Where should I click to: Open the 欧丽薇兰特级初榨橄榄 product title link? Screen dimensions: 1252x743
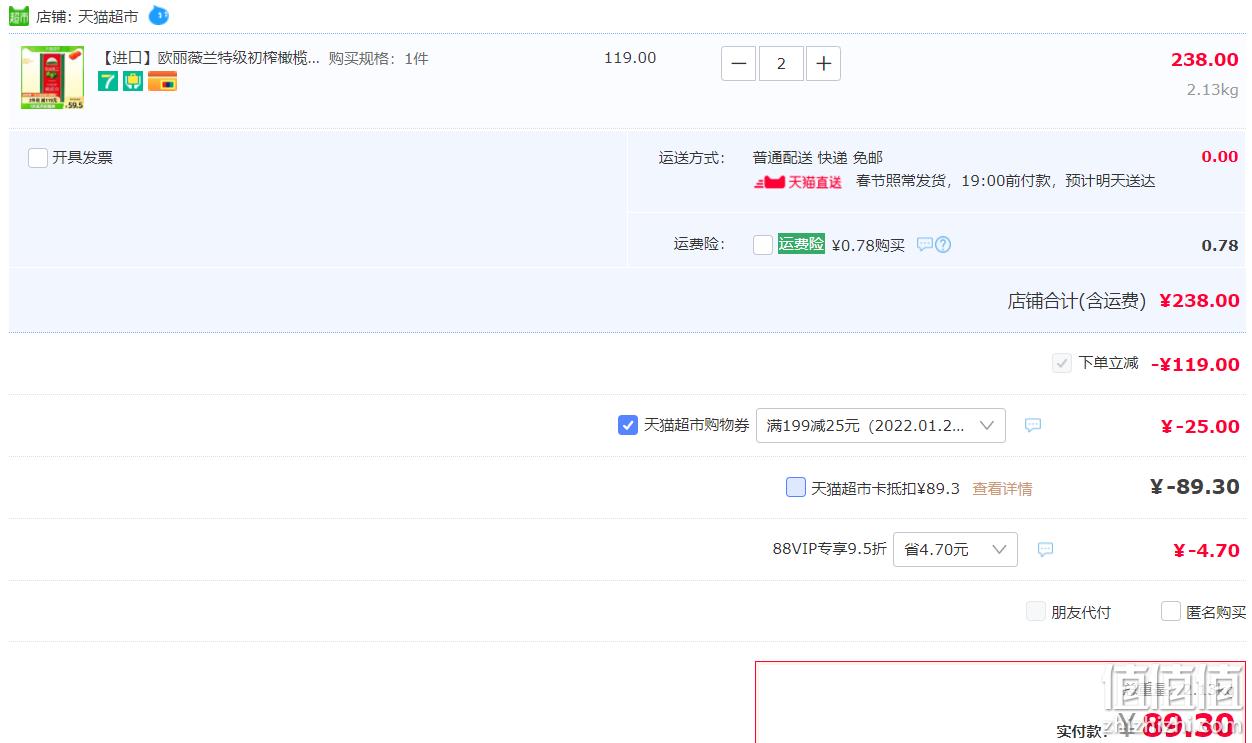click(210, 58)
